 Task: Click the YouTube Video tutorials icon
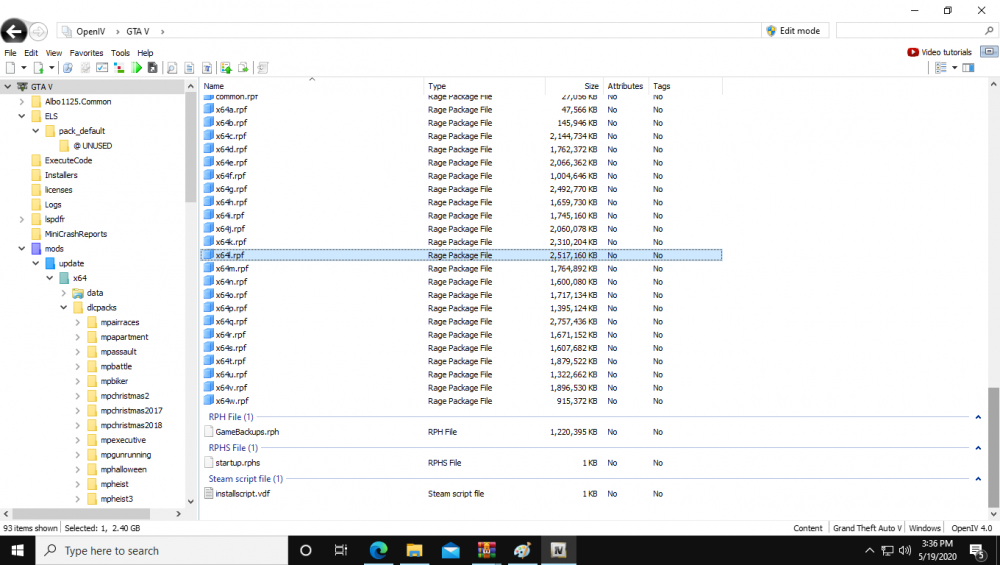tap(913, 52)
